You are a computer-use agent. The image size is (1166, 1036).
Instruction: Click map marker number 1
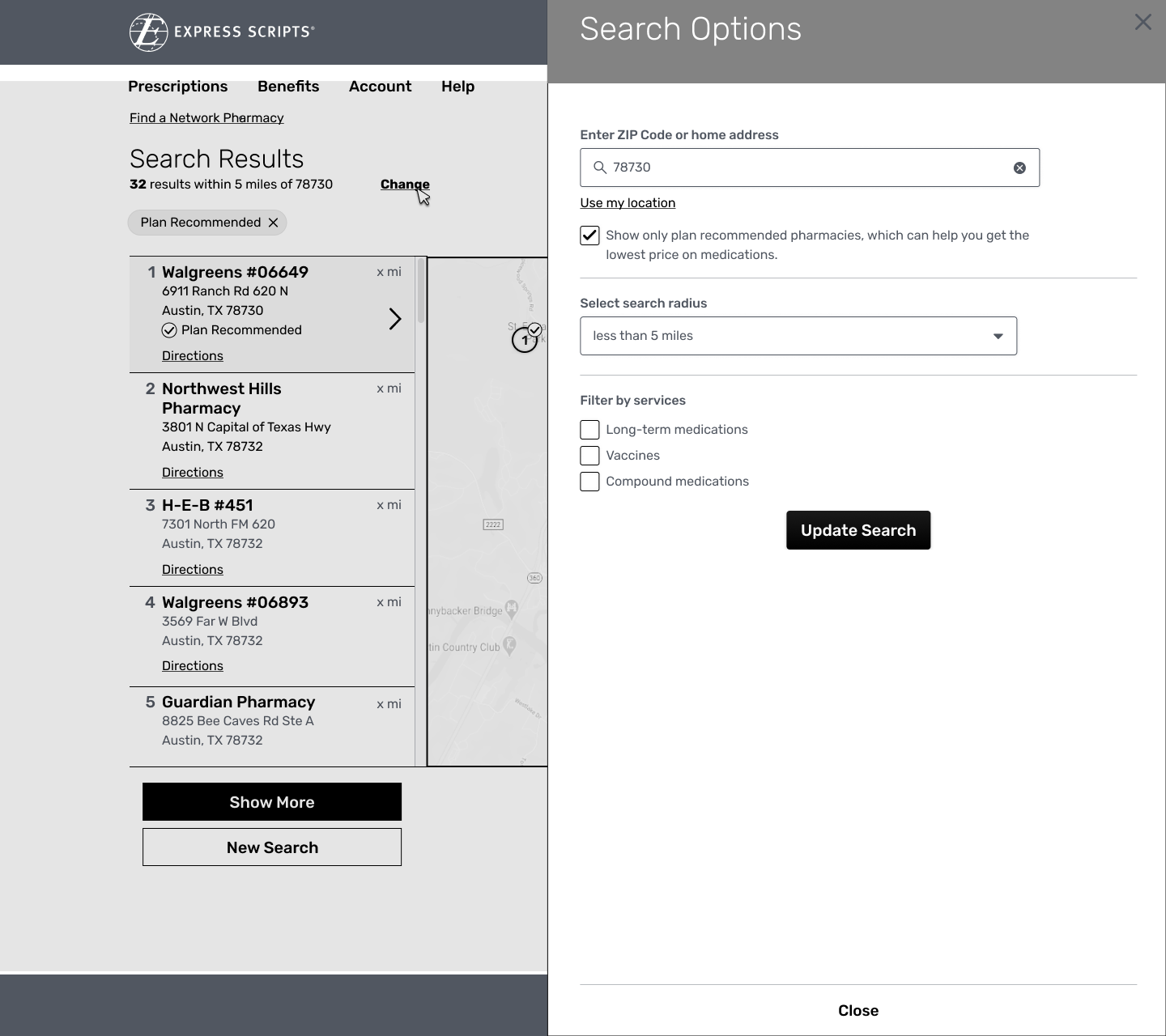(524, 341)
